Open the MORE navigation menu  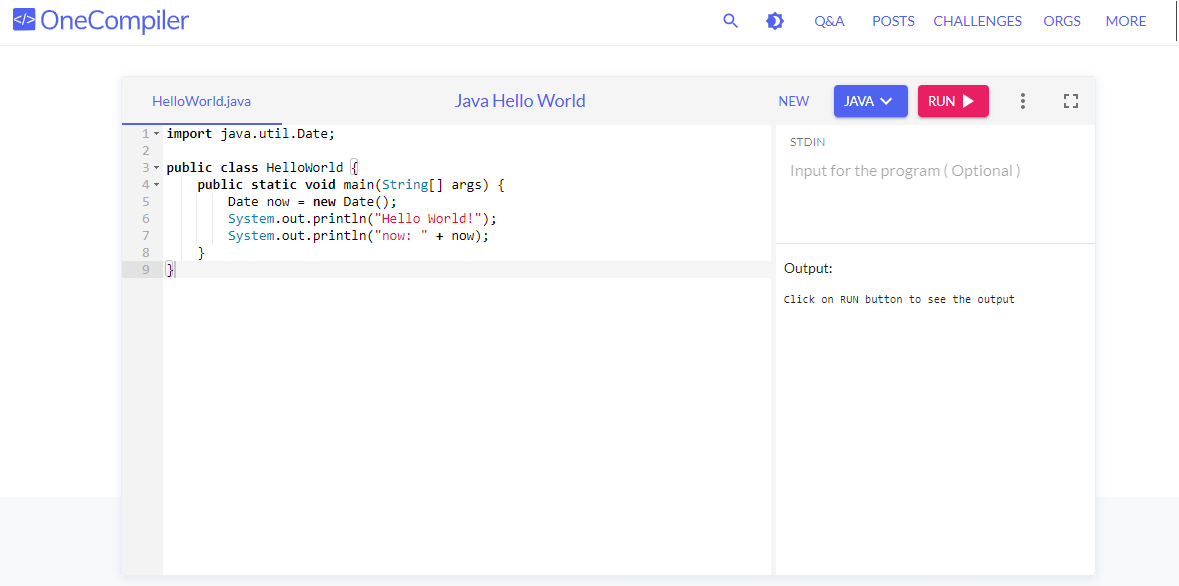coord(1126,21)
